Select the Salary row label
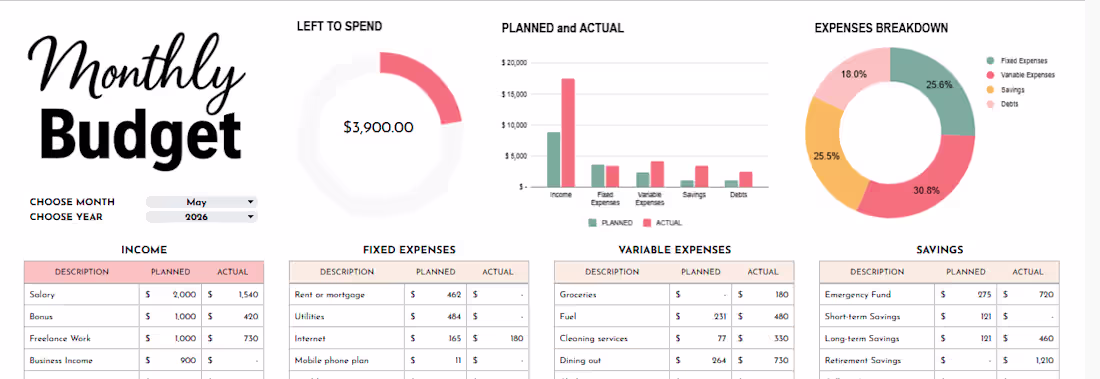The width and height of the screenshot is (1100, 379). (42, 295)
